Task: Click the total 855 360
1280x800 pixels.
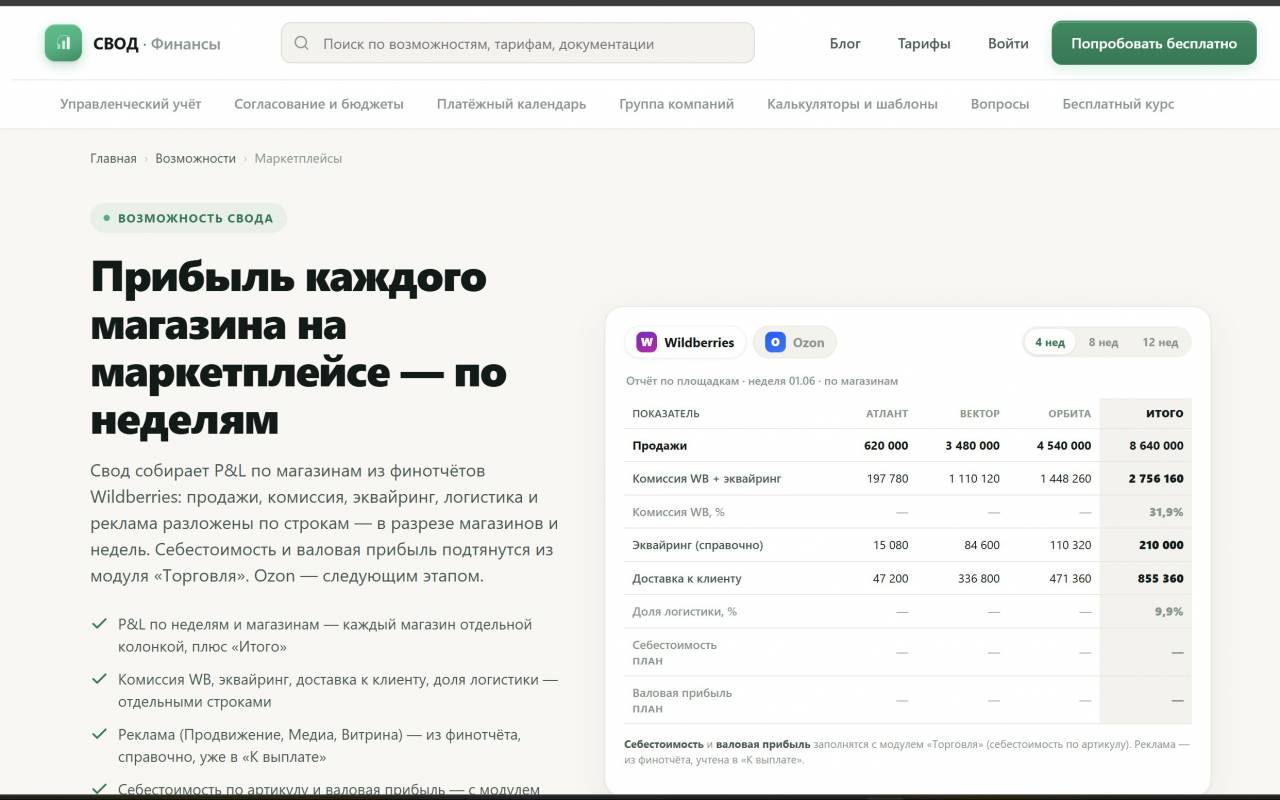Action: (1160, 578)
